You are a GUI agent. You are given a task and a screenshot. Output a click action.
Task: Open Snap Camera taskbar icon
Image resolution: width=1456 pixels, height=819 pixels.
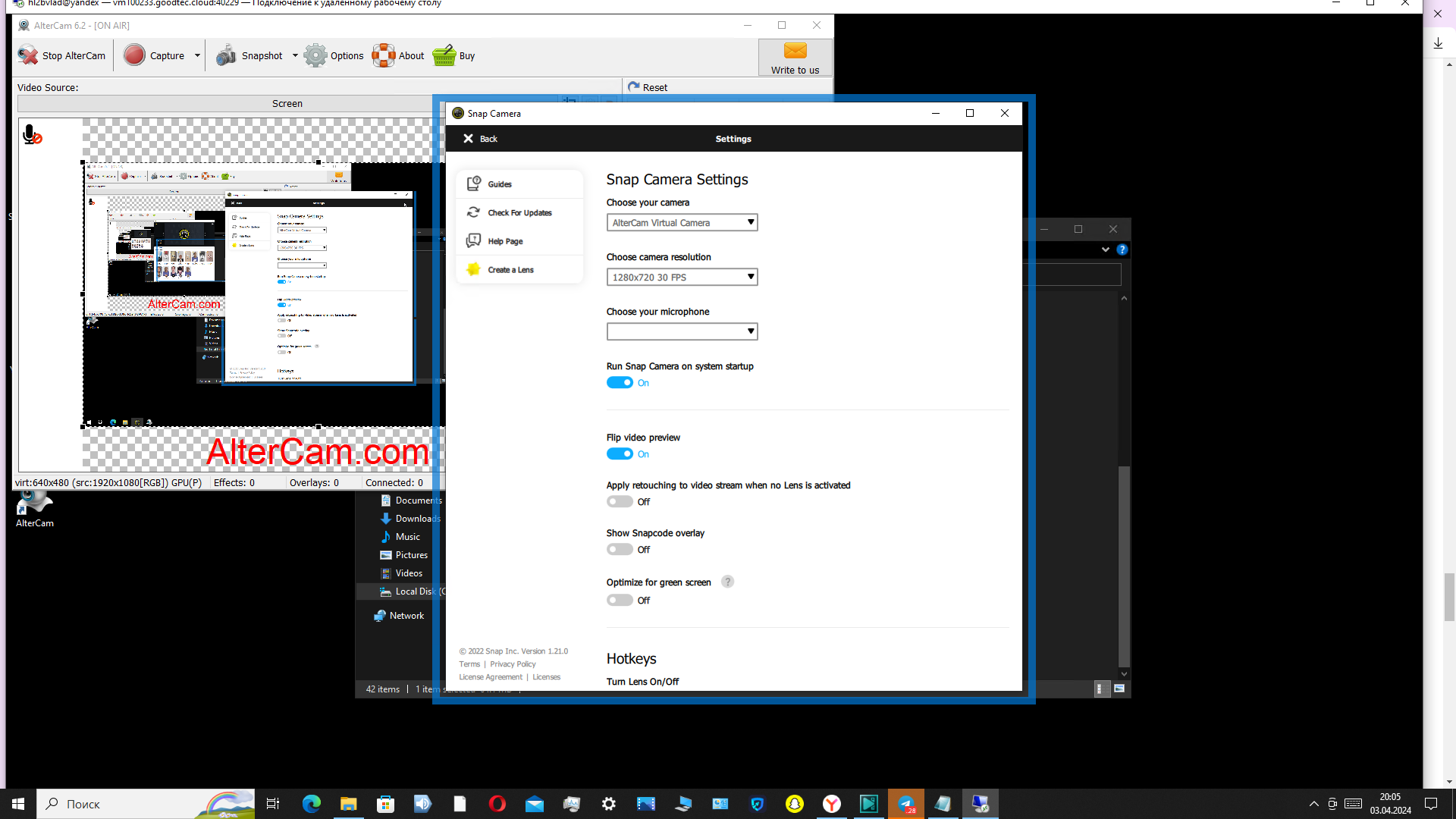(794, 804)
